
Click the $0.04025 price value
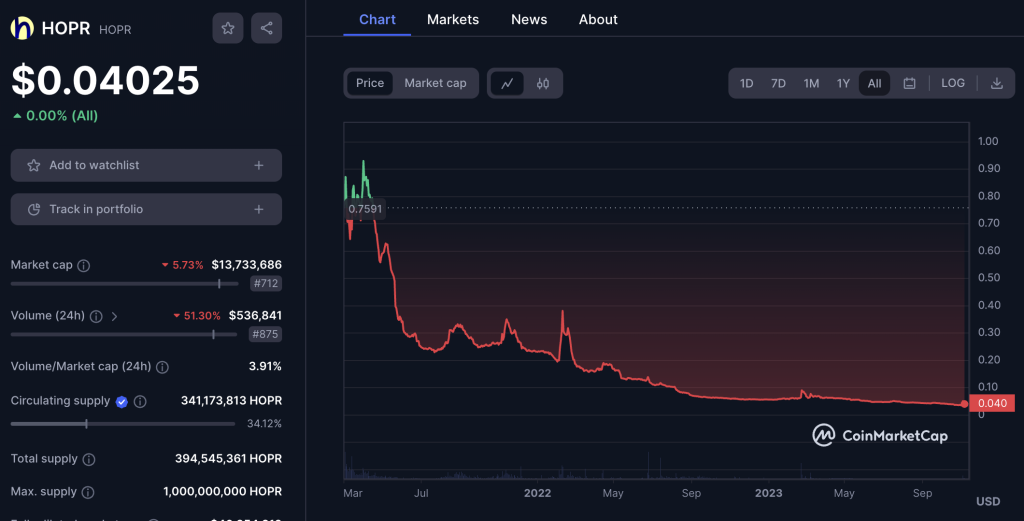105,80
